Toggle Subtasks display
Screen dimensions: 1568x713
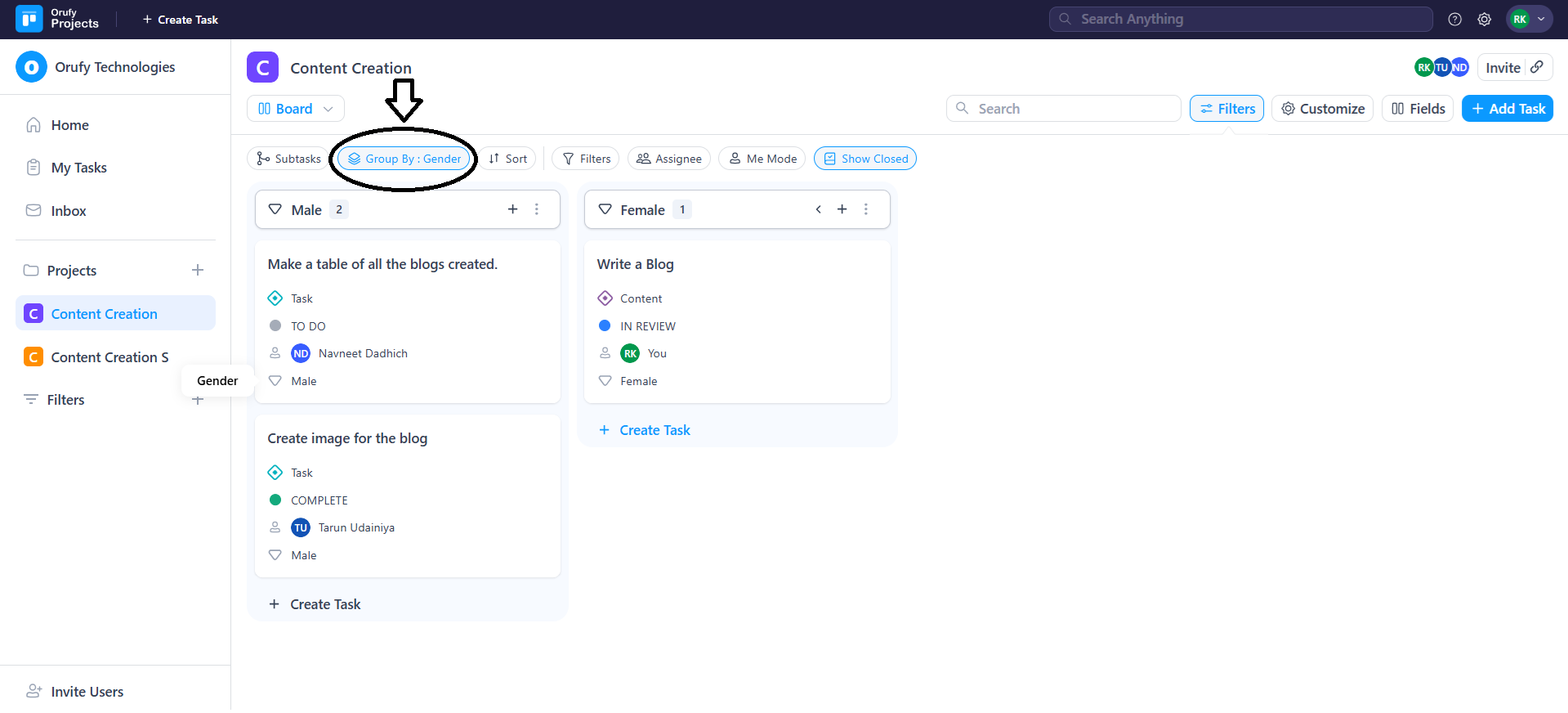(x=288, y=159)
